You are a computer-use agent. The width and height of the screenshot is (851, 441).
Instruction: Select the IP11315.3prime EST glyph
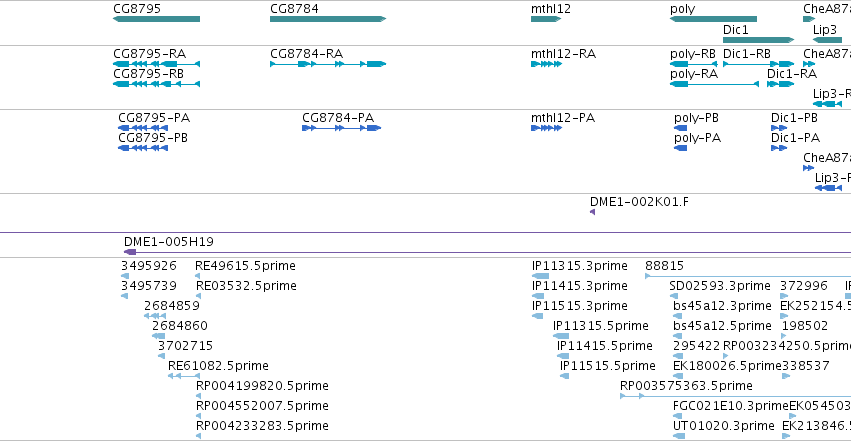pos(541,276)
